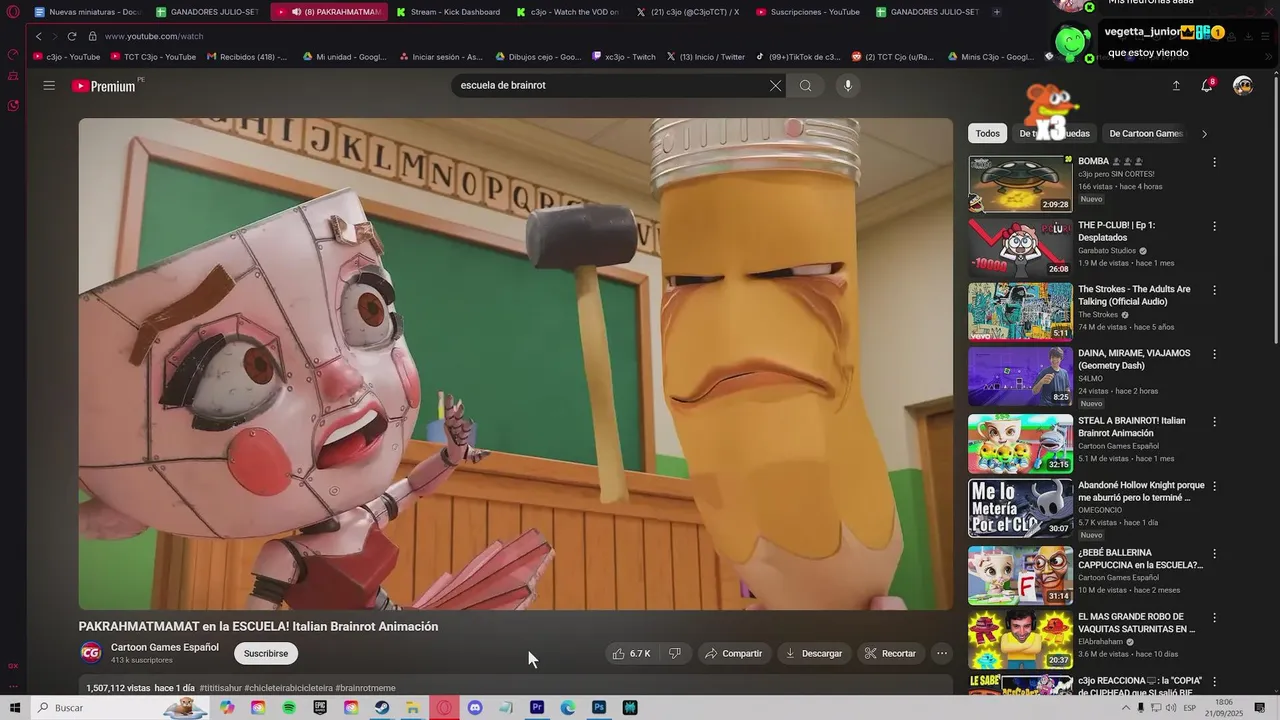The width and height of the screenshot is (1280, 720).
Task: Open File Explorer from the taskbar
Action: [x=413, y=708]
